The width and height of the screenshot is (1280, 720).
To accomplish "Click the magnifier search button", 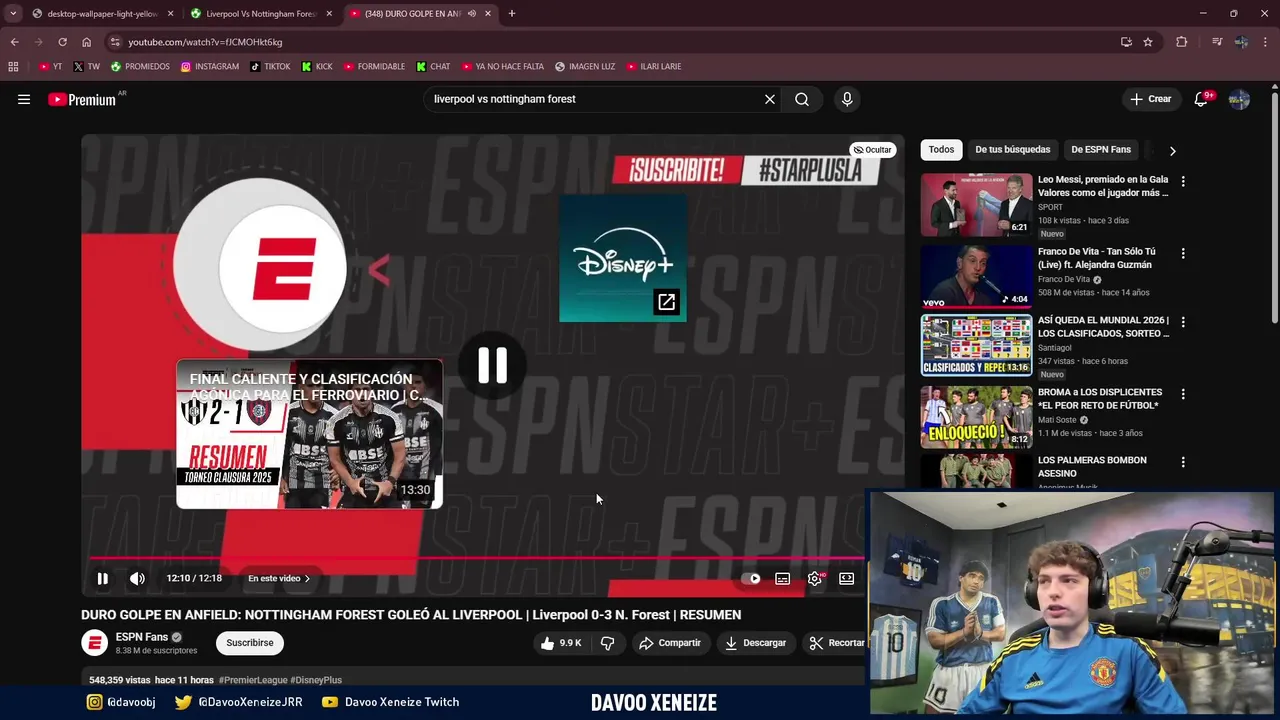I will (x=802, y=99).
